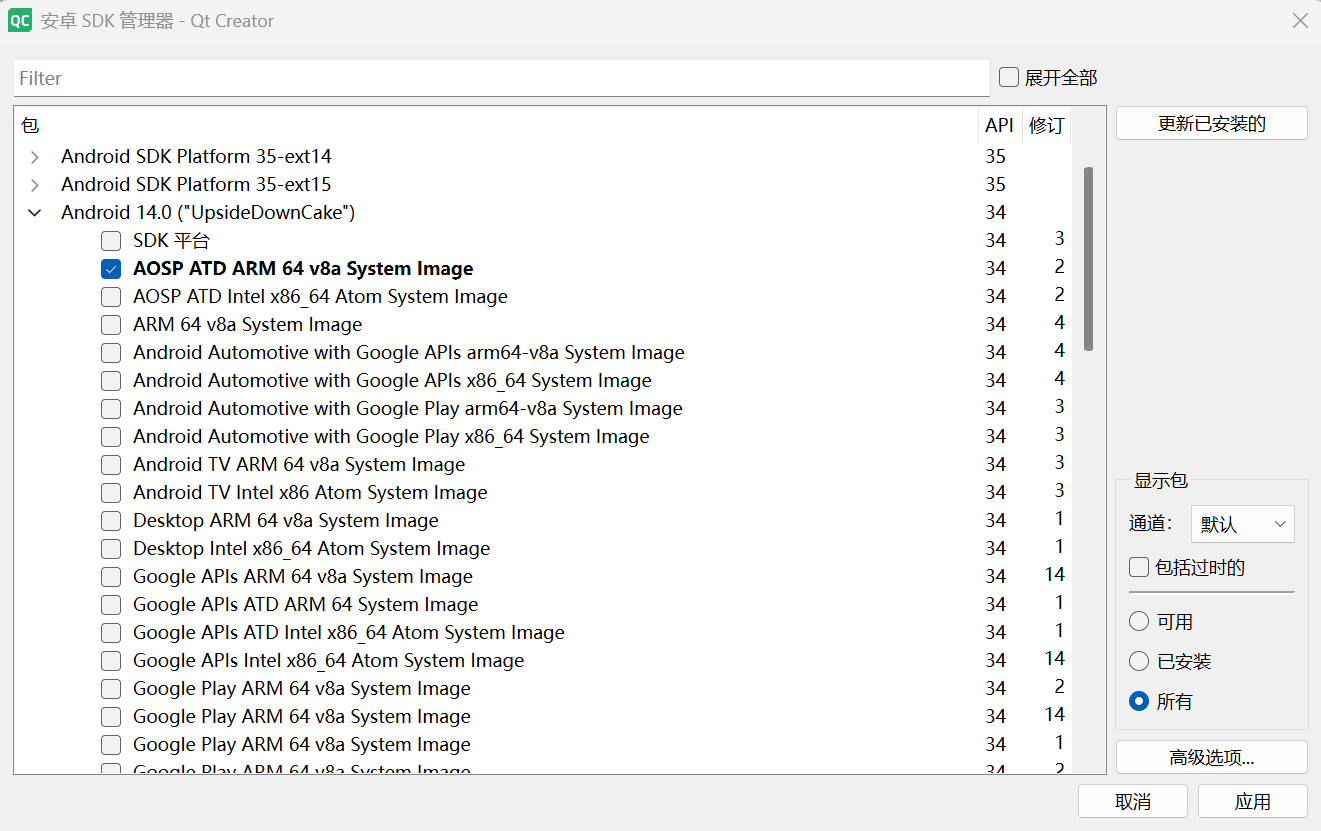Check the SDK 平台 checkbox
1321x831 pixels.
coord(111,240)
